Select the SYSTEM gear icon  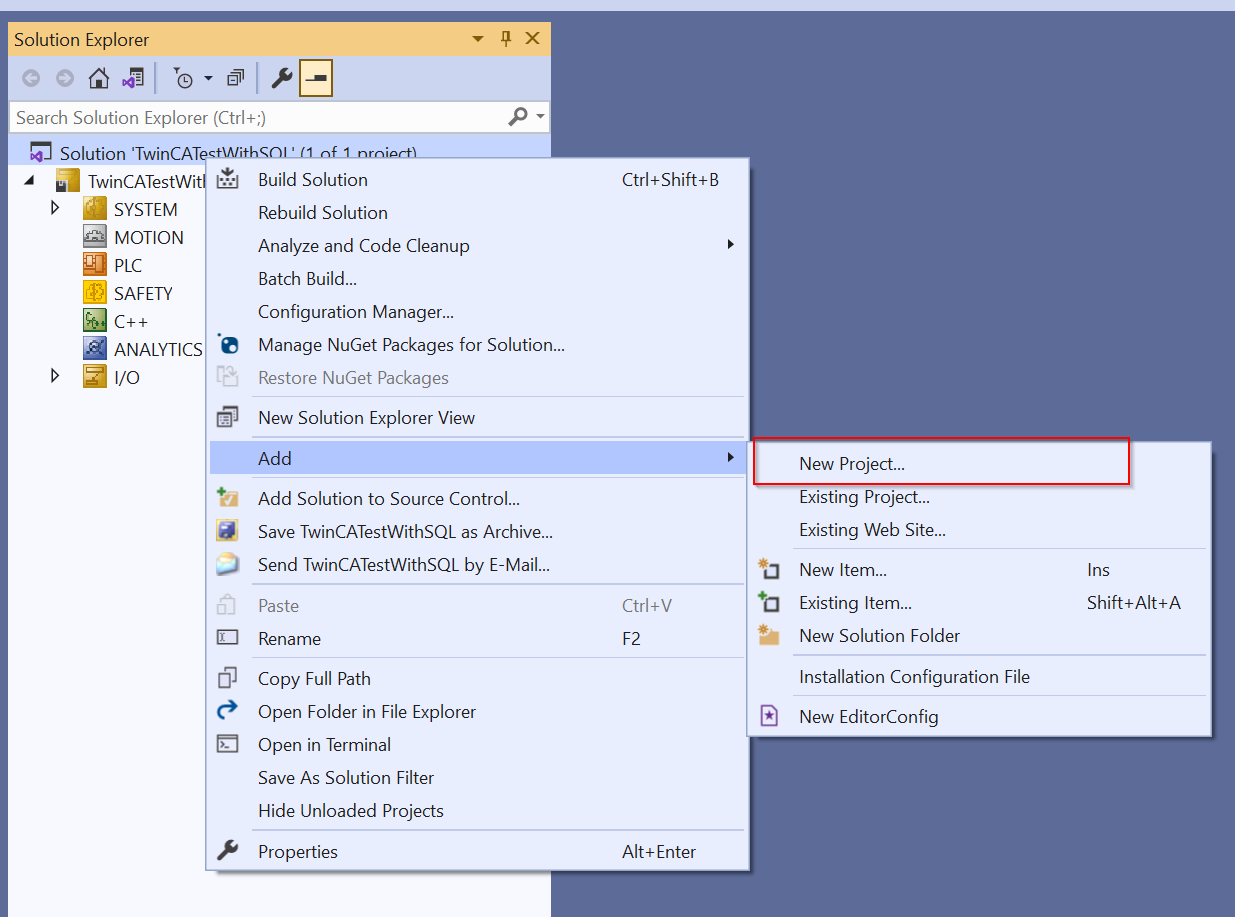95,209
